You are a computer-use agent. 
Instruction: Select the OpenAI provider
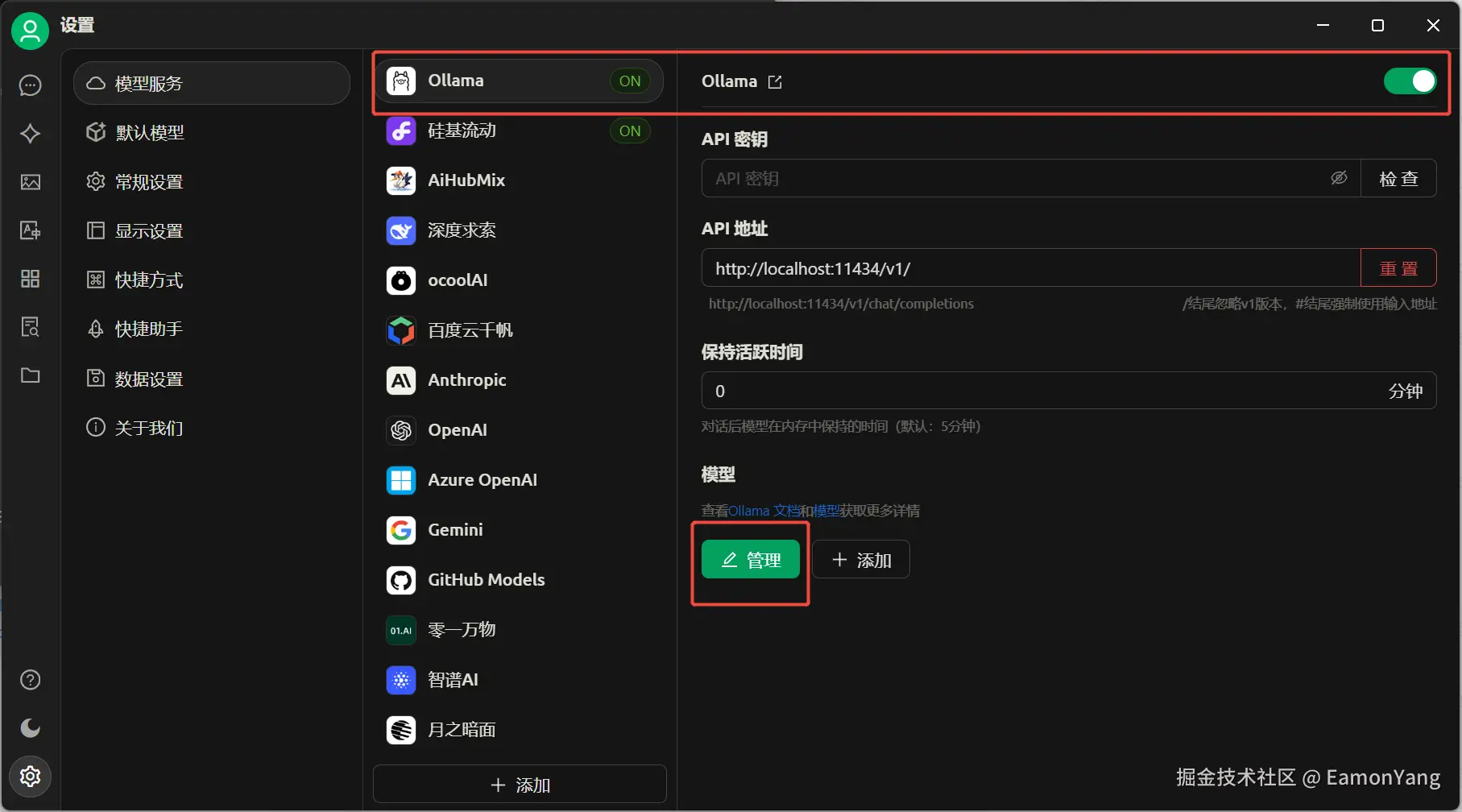(520, 430)
